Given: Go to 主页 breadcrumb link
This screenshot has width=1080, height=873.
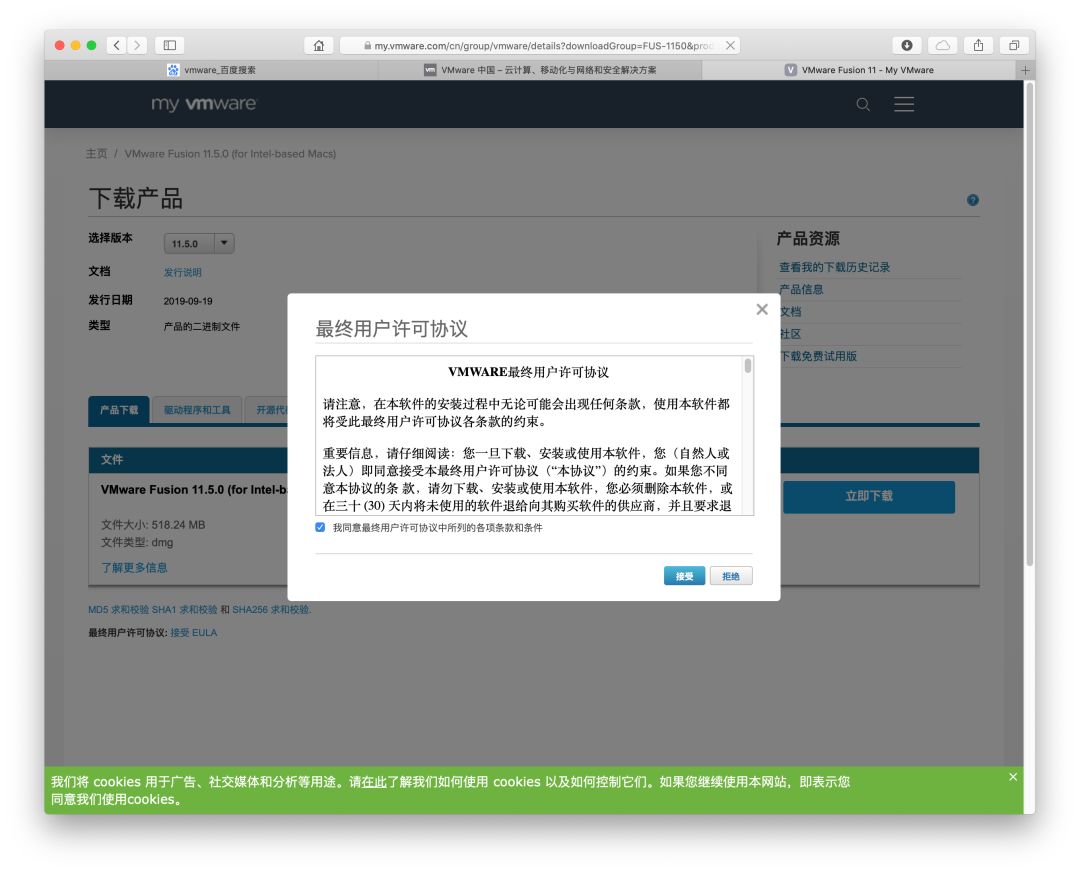Looking at the screenshot, I should point(96,154).
